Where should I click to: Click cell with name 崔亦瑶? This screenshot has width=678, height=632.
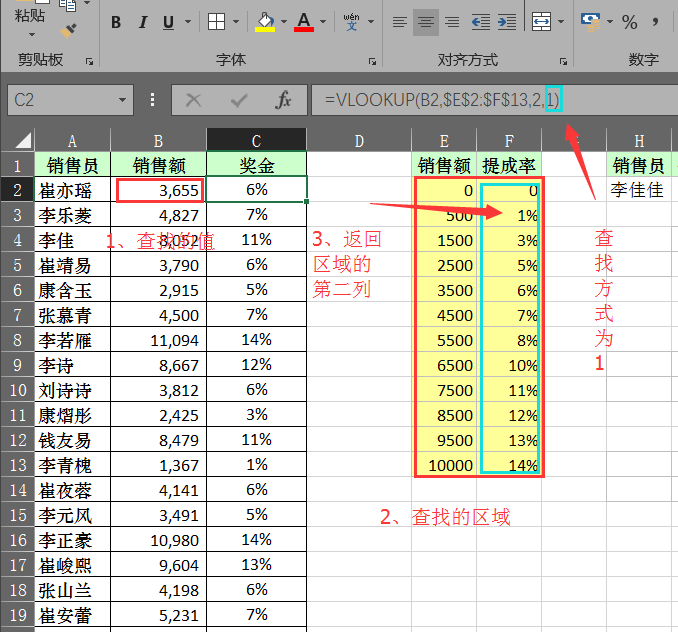73,190
